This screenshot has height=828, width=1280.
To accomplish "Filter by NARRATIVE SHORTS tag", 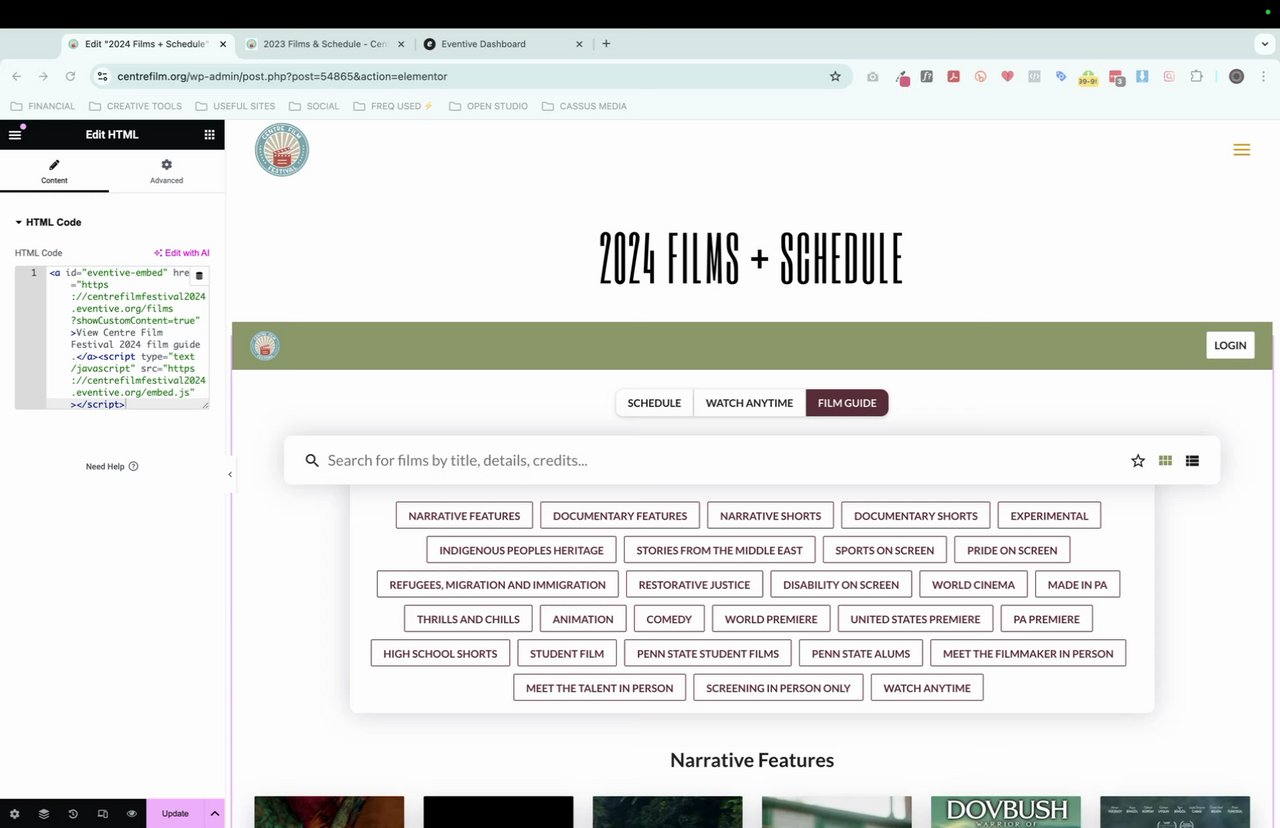I will pyautogui.click(x=770, y=516).
